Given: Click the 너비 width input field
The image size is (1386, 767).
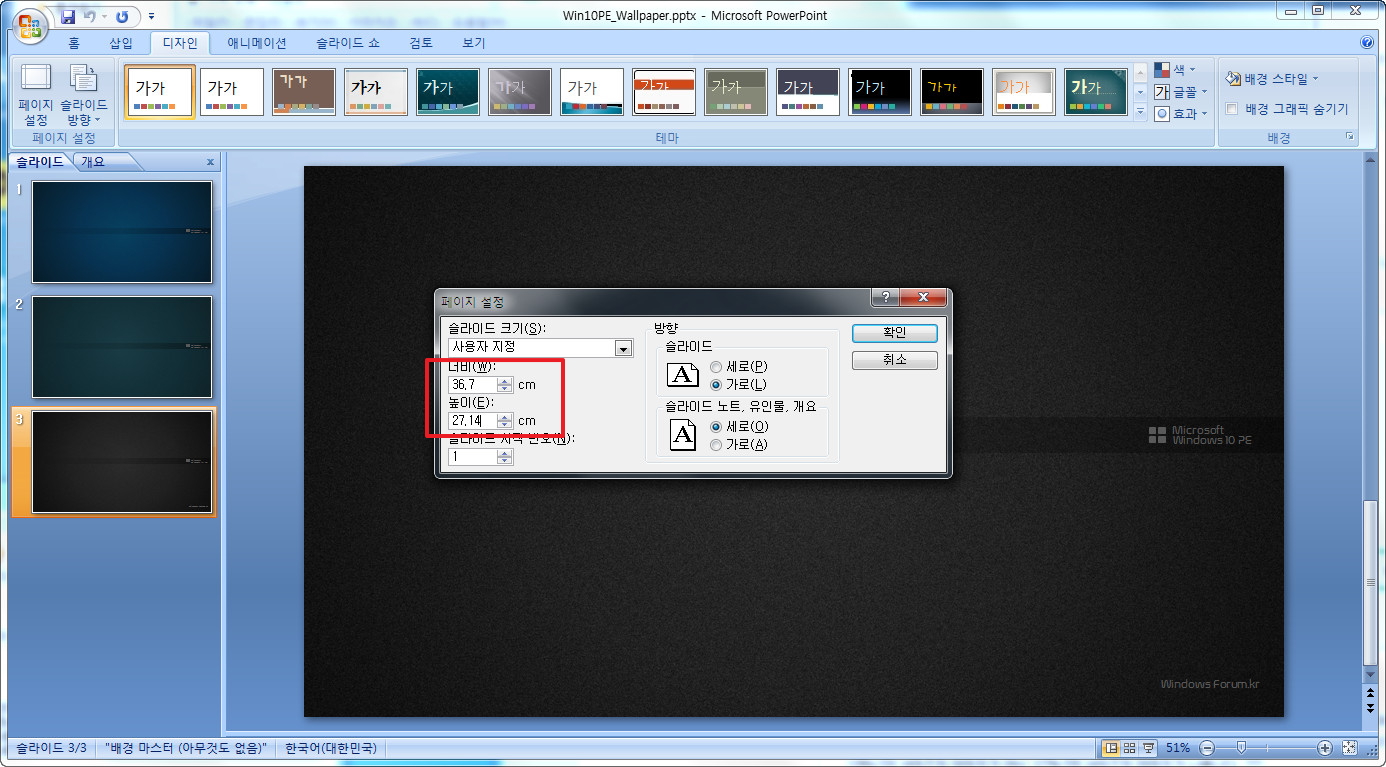Looking at the screenshot, I should [x=473, y=385].
